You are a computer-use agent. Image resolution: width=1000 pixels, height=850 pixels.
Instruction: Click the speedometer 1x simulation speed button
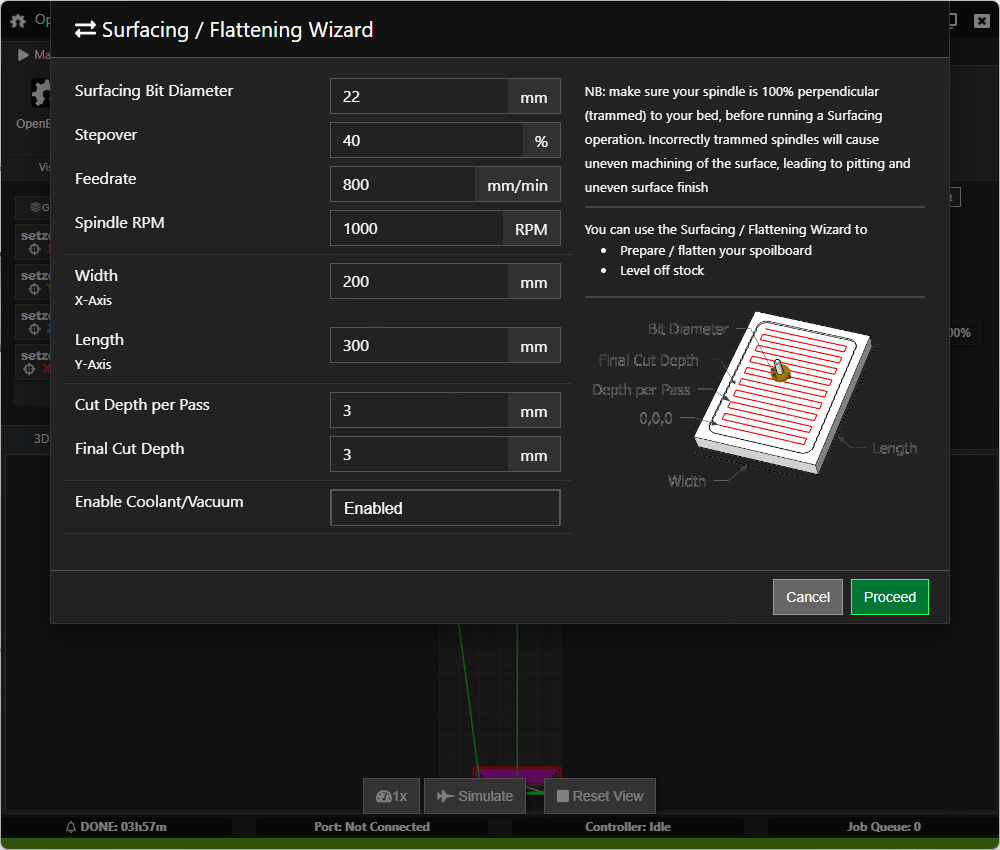pos(392,796)
